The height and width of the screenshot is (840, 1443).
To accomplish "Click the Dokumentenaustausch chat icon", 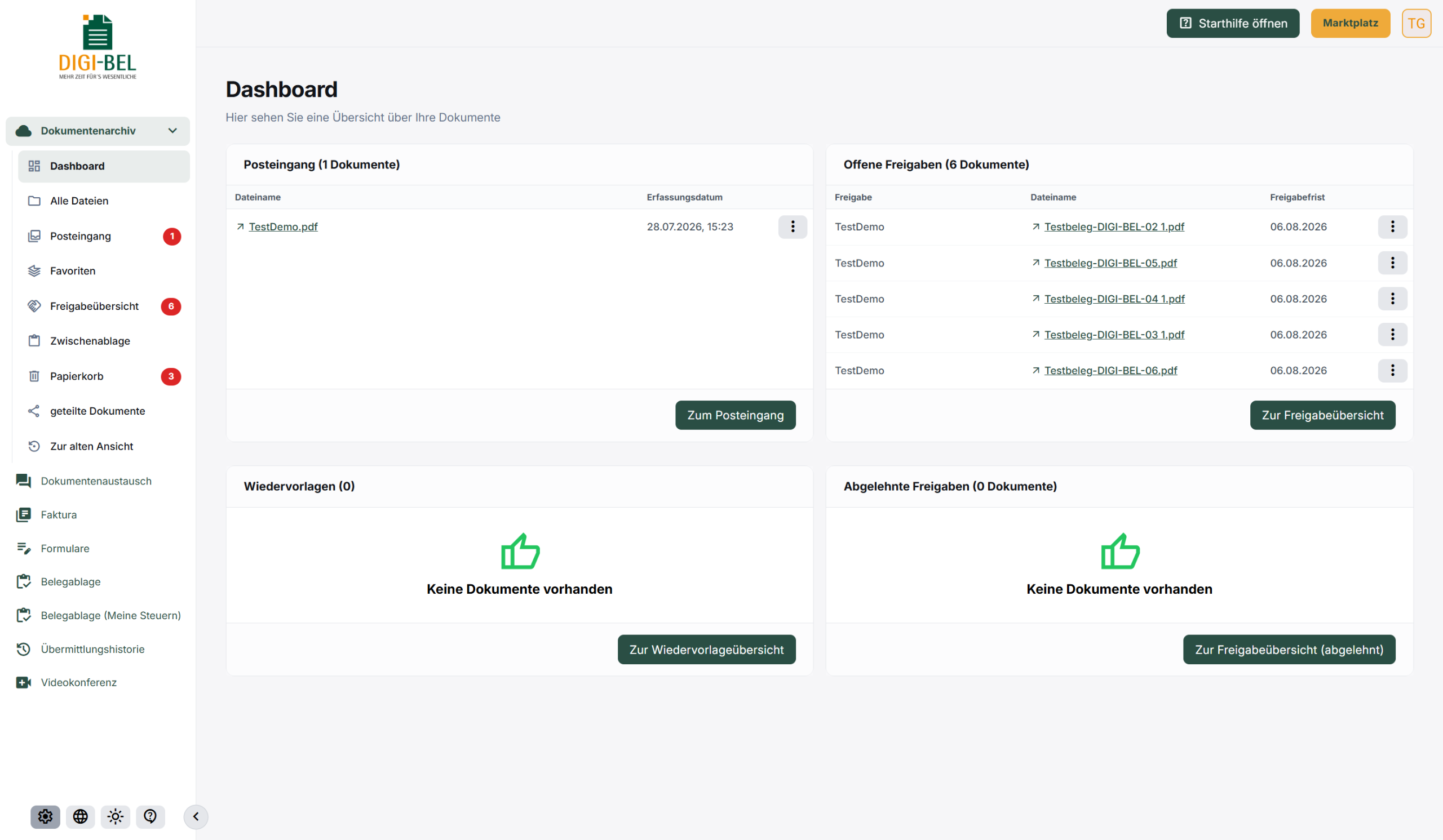I will click(24, 481).
